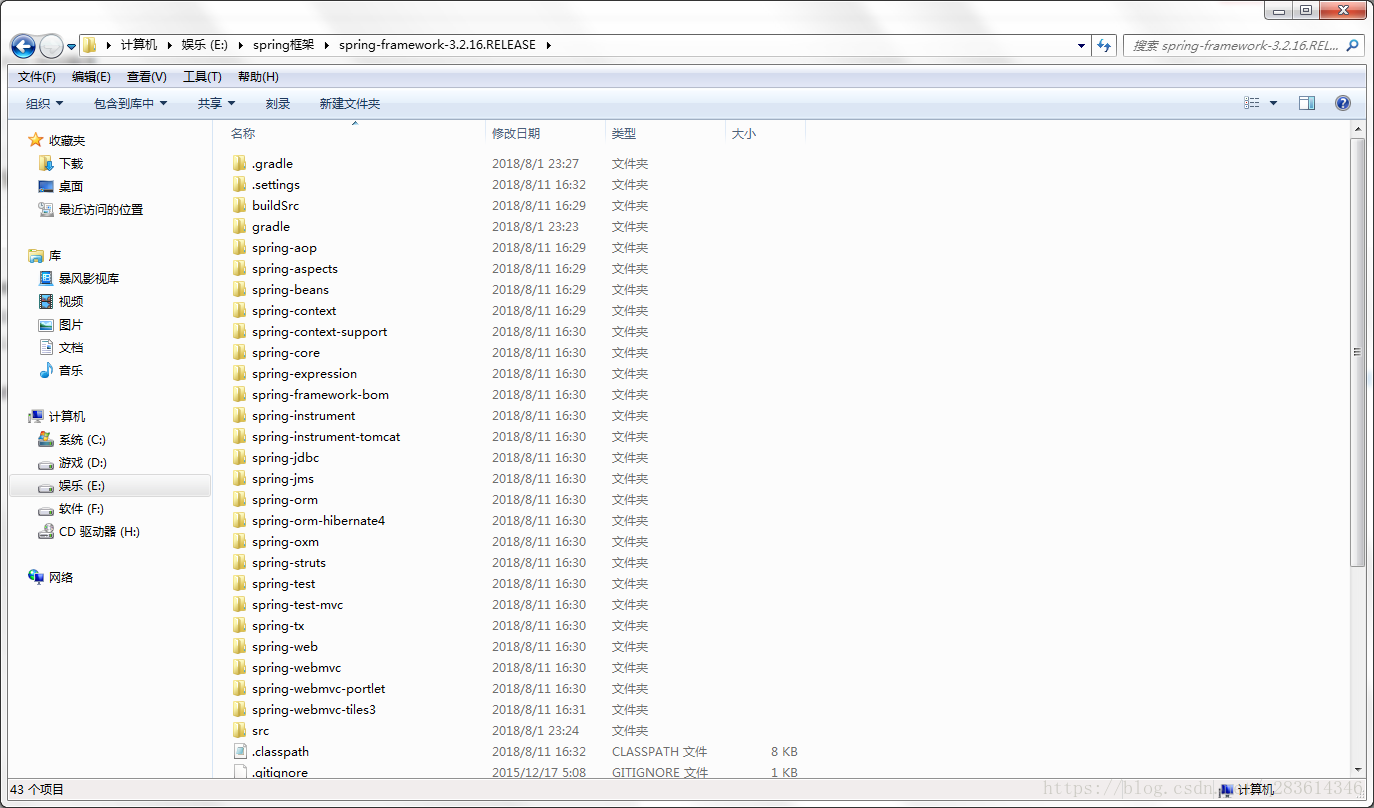The width and height of the screenshot is (1374, 808).
Task: Click the refresh button next to address bar
Action: click(x=1104, y=45)
